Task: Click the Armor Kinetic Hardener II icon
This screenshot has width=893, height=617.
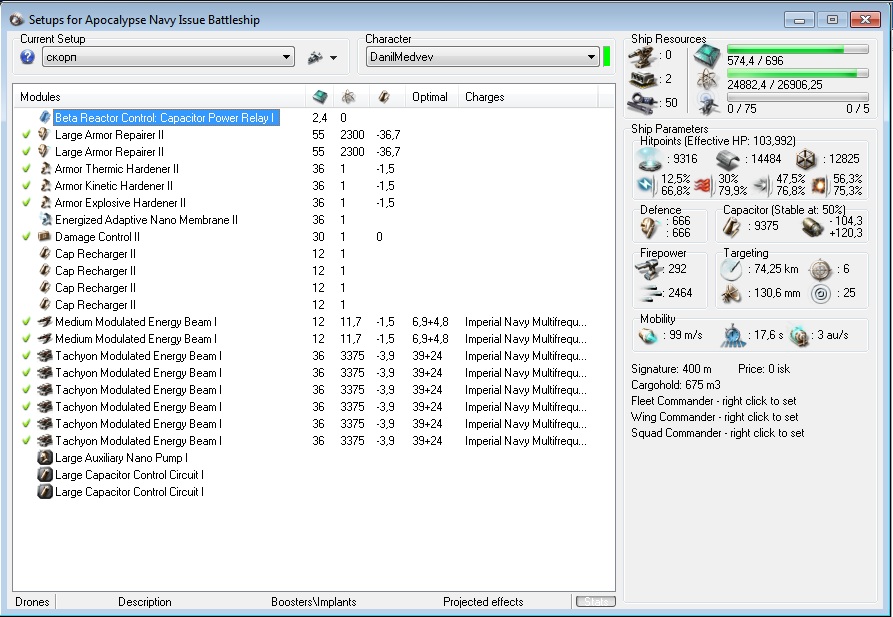Action: click(45, 186)
